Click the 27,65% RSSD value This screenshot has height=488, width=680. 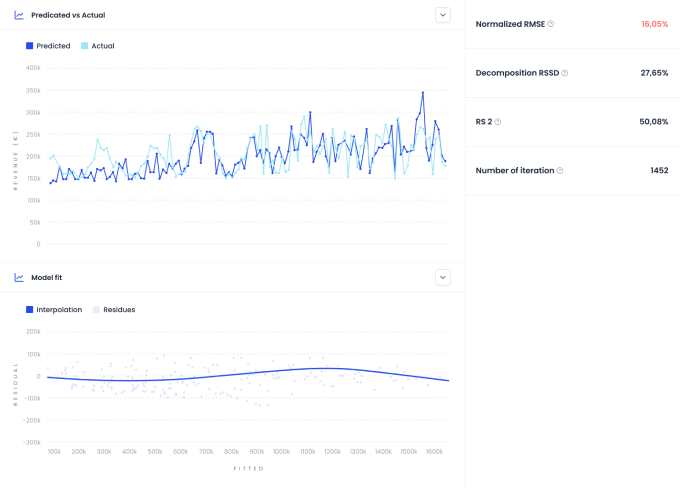tap(654, 73)
